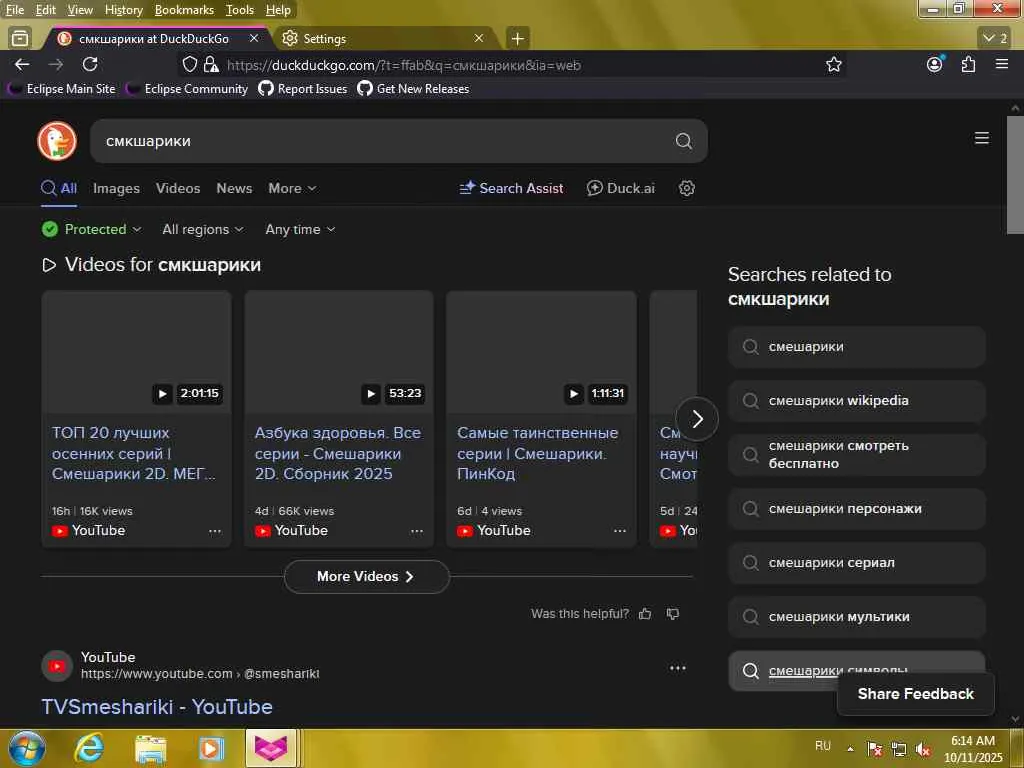Click the DuckDuckGo duck logo

pyautogui.click(x=57, y=141)
